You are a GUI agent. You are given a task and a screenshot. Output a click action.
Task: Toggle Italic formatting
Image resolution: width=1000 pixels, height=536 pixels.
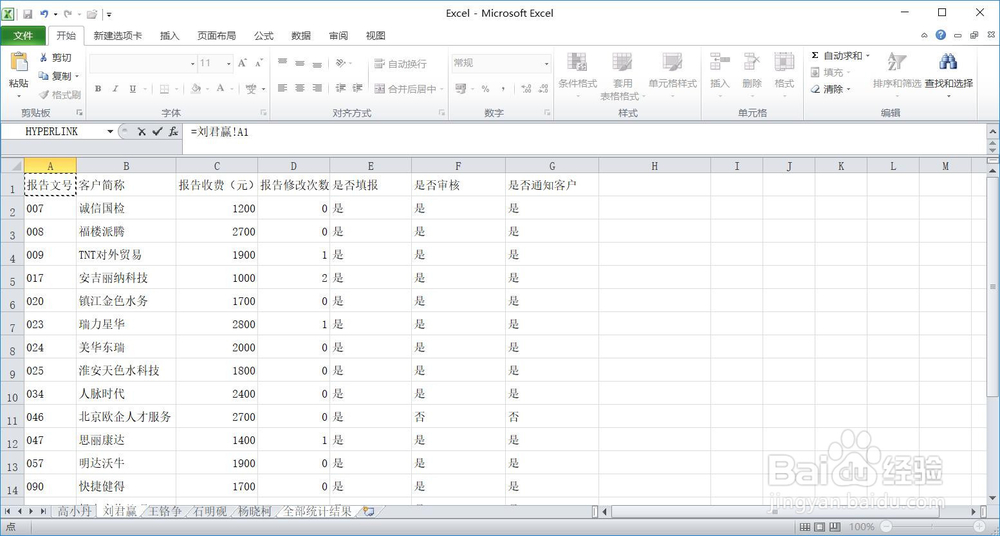point(115,89)
